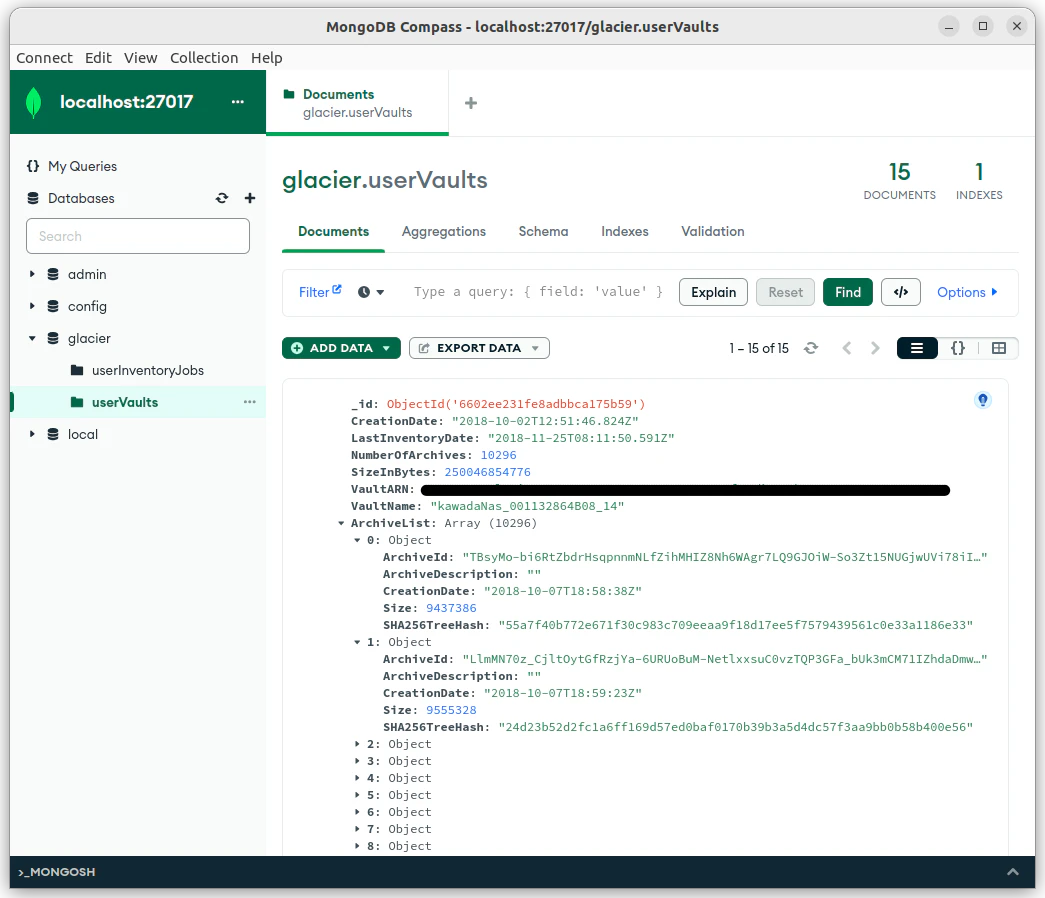Open the Edit menu
Image resolution: width=1045 pixels, height=898 pixels.
tap(98, 58)
